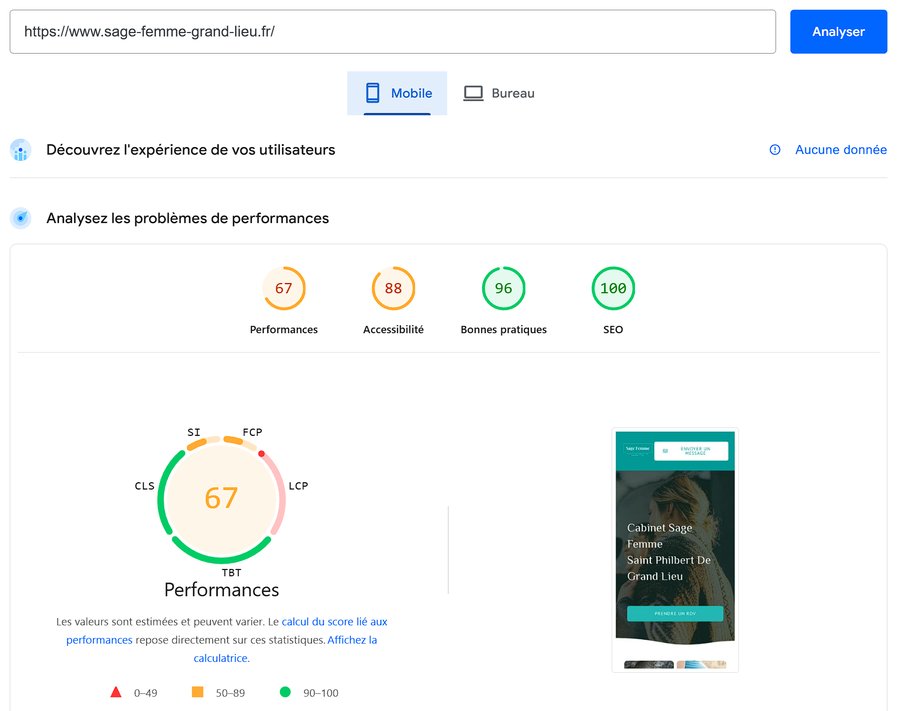Click the laptop icon beside Bureau

tap(471, 92)
